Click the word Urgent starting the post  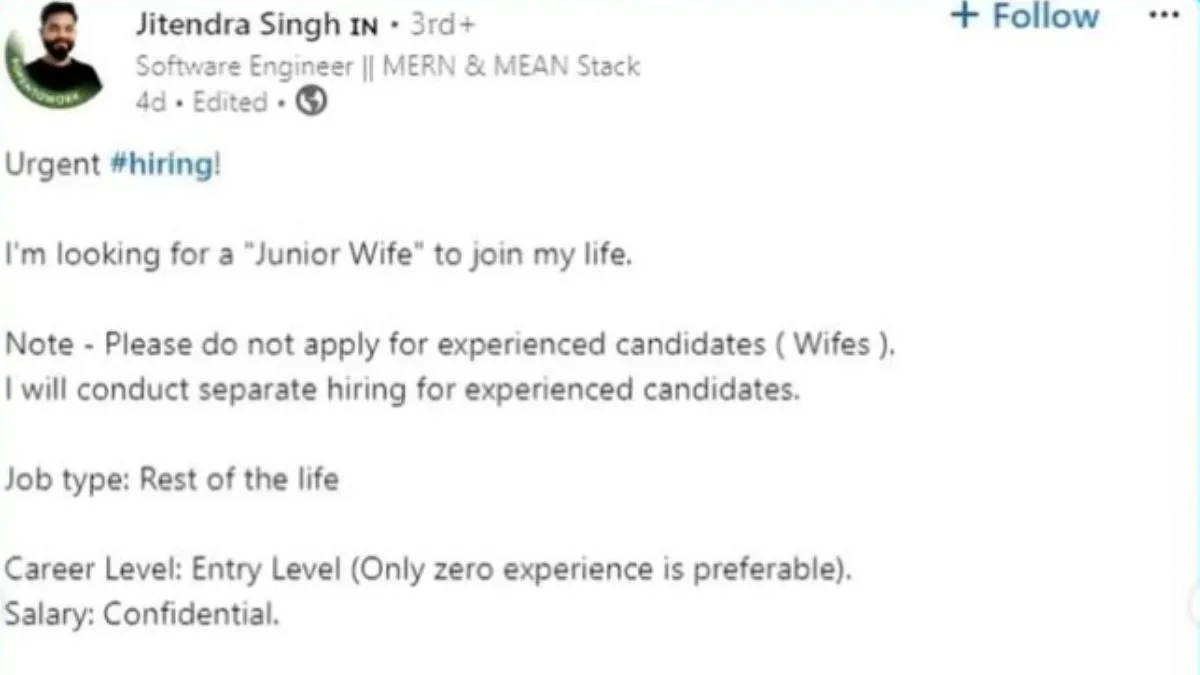52,165
